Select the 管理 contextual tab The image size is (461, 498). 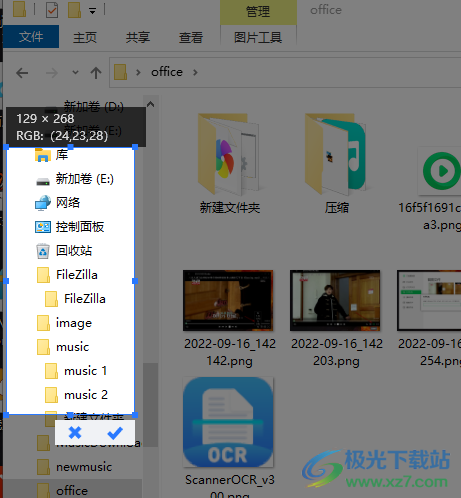[258, 12]
